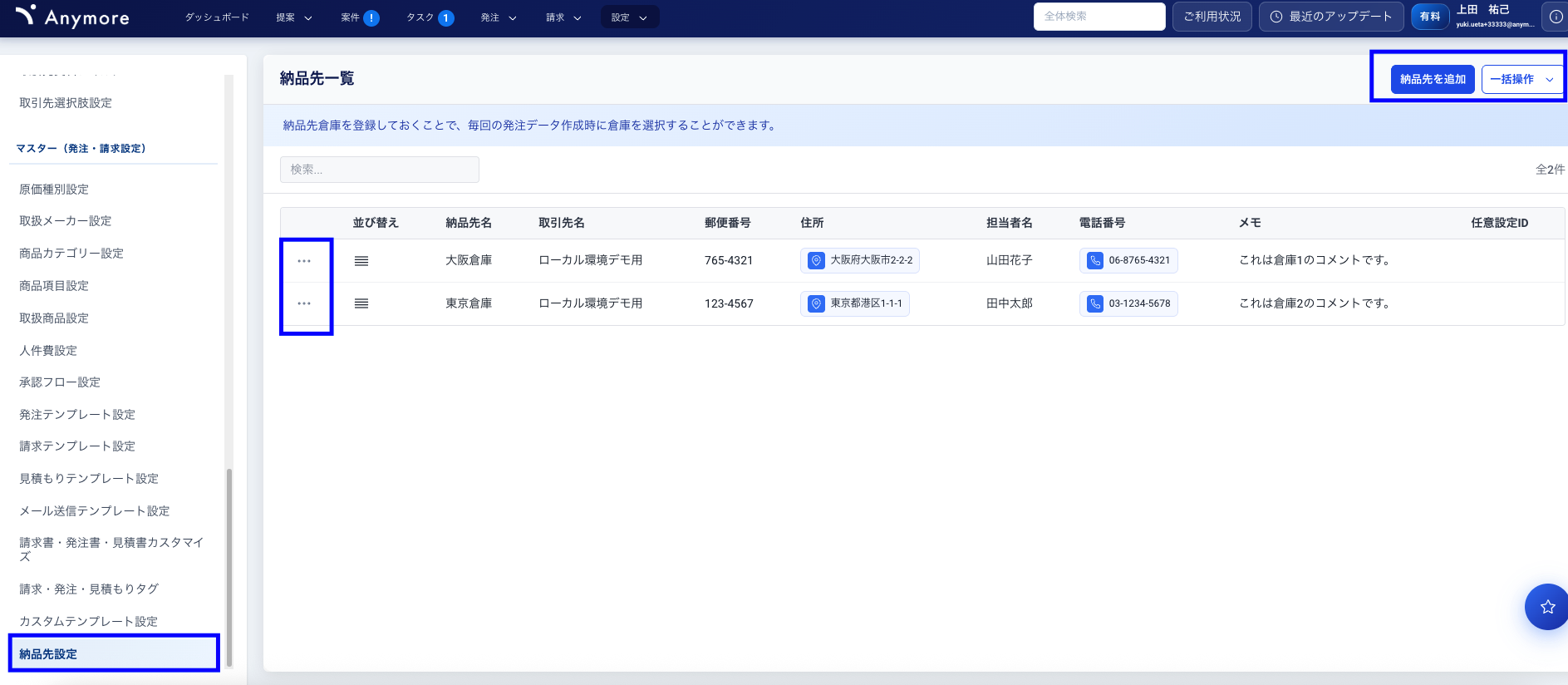The height and width of the screenshot is (685, 1568).
Task: Open user profile 上田 祐己
Action: [1494, 17]
